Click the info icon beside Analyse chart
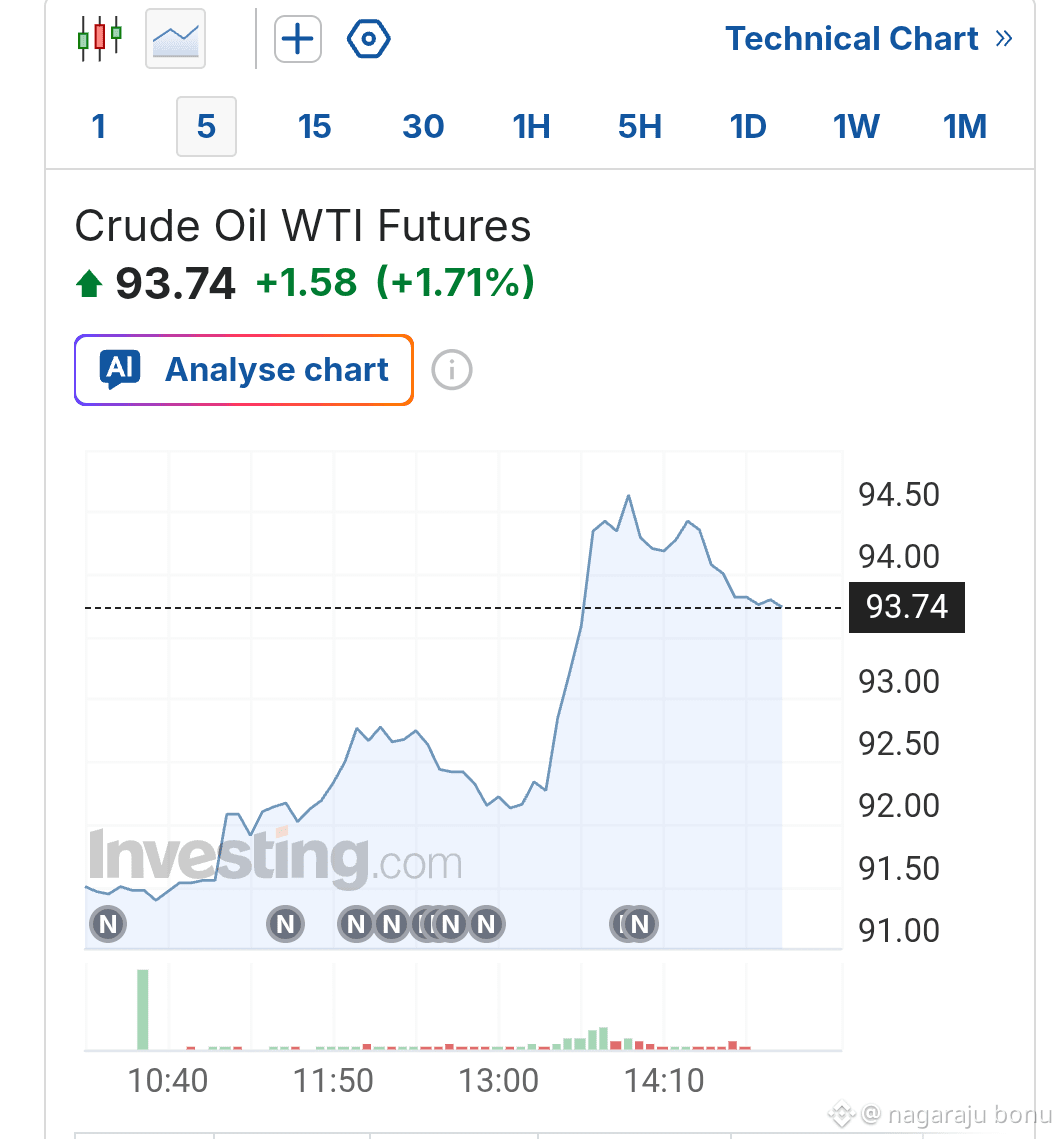The width and height of the screenshot is (1060, 1139). (452, 370)
